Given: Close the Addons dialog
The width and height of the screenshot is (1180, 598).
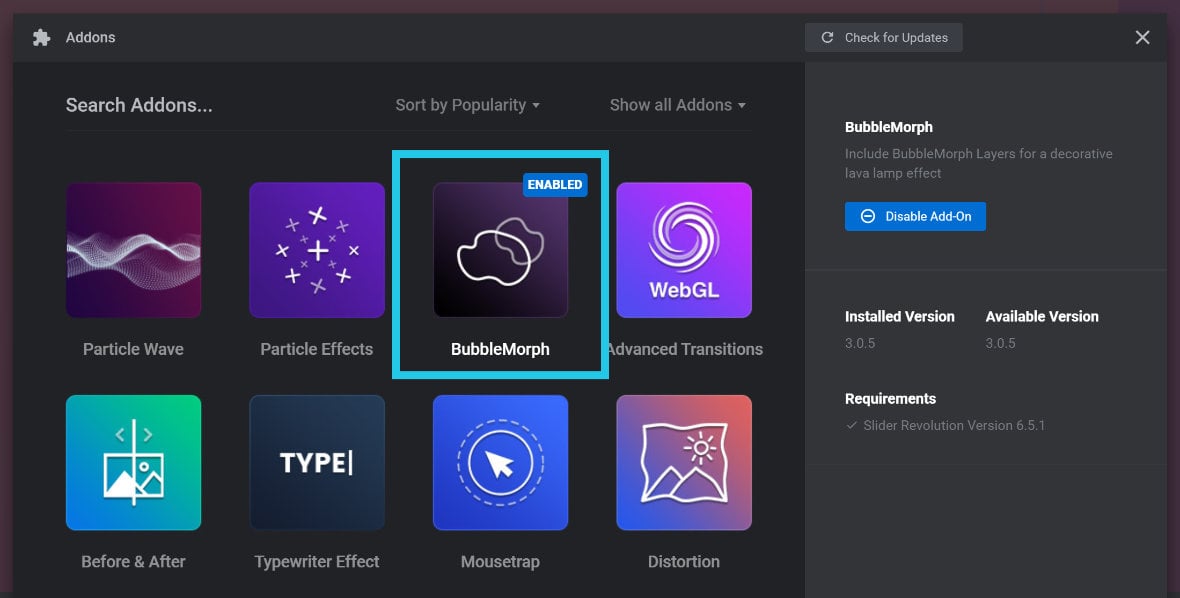Looking at the screenshot, I should click(1142, 38).
